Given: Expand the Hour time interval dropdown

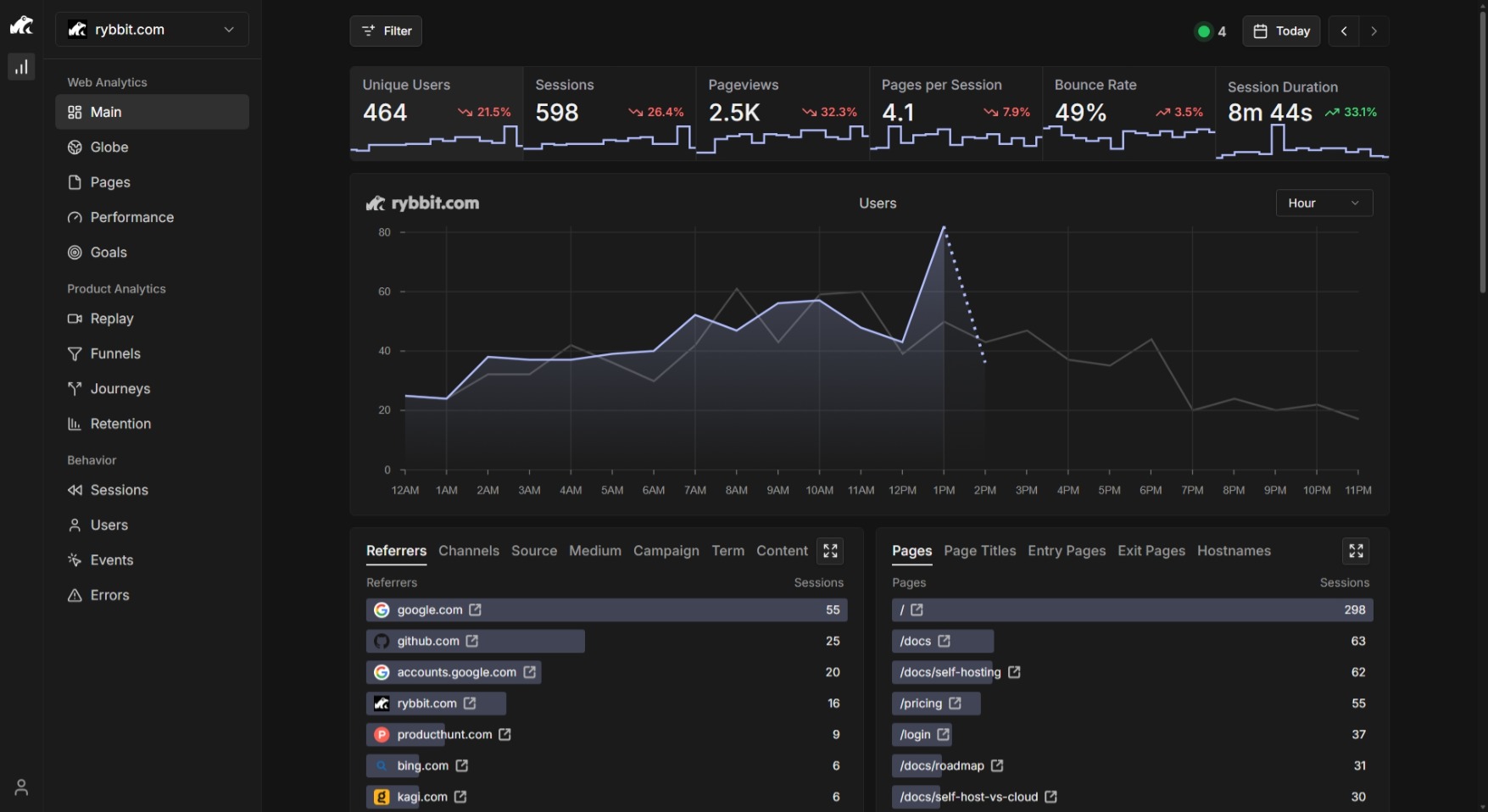Looking at the screenshot, I should 1324,203.
